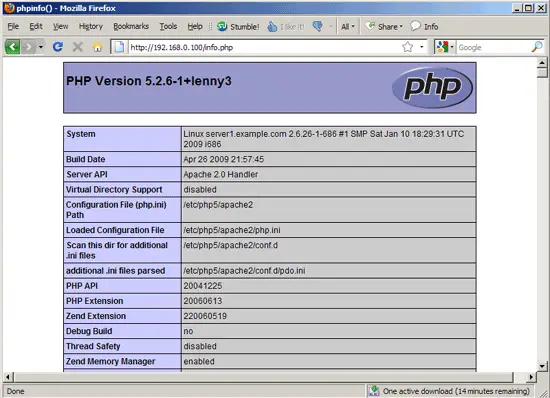Open the Tools menu
Screen dimensions: 550x398
point(168,26)
